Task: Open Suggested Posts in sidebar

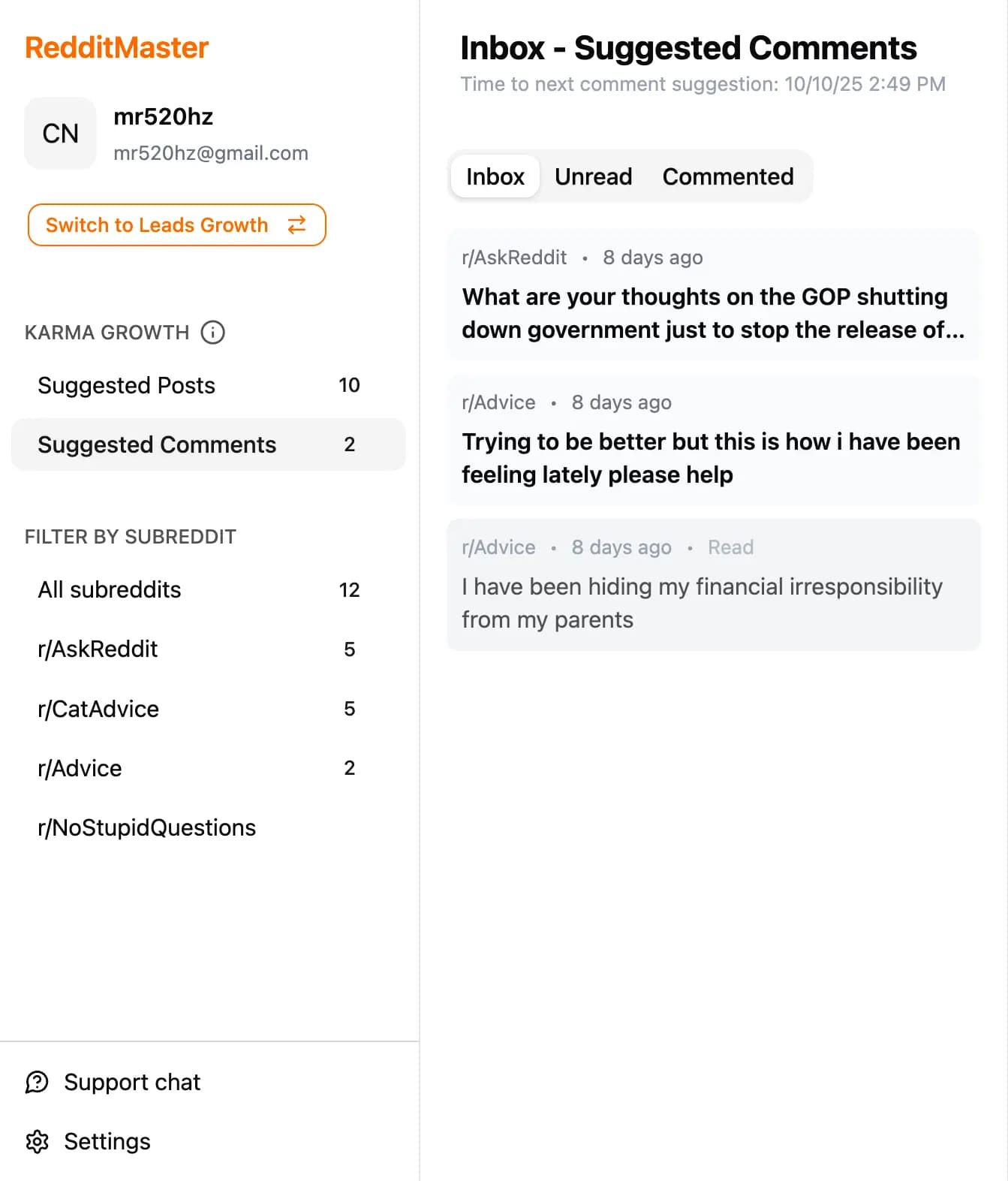Action: tap(126, 385)
